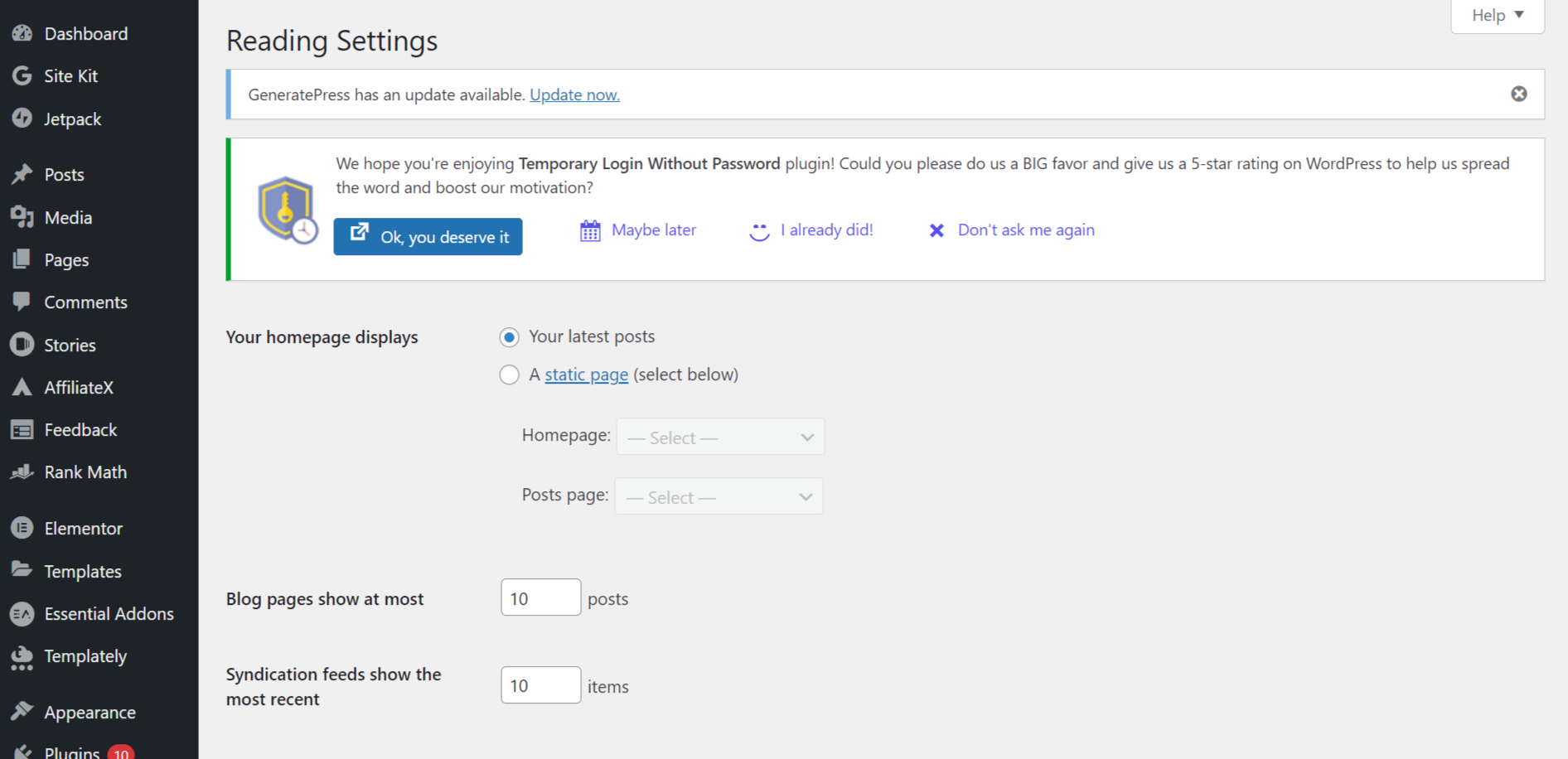Image resolution: width=1568 pixels, height=759 pixels.
Task: Click the calendar icon beside Maybe later
Action: click(x=590, y=230)
